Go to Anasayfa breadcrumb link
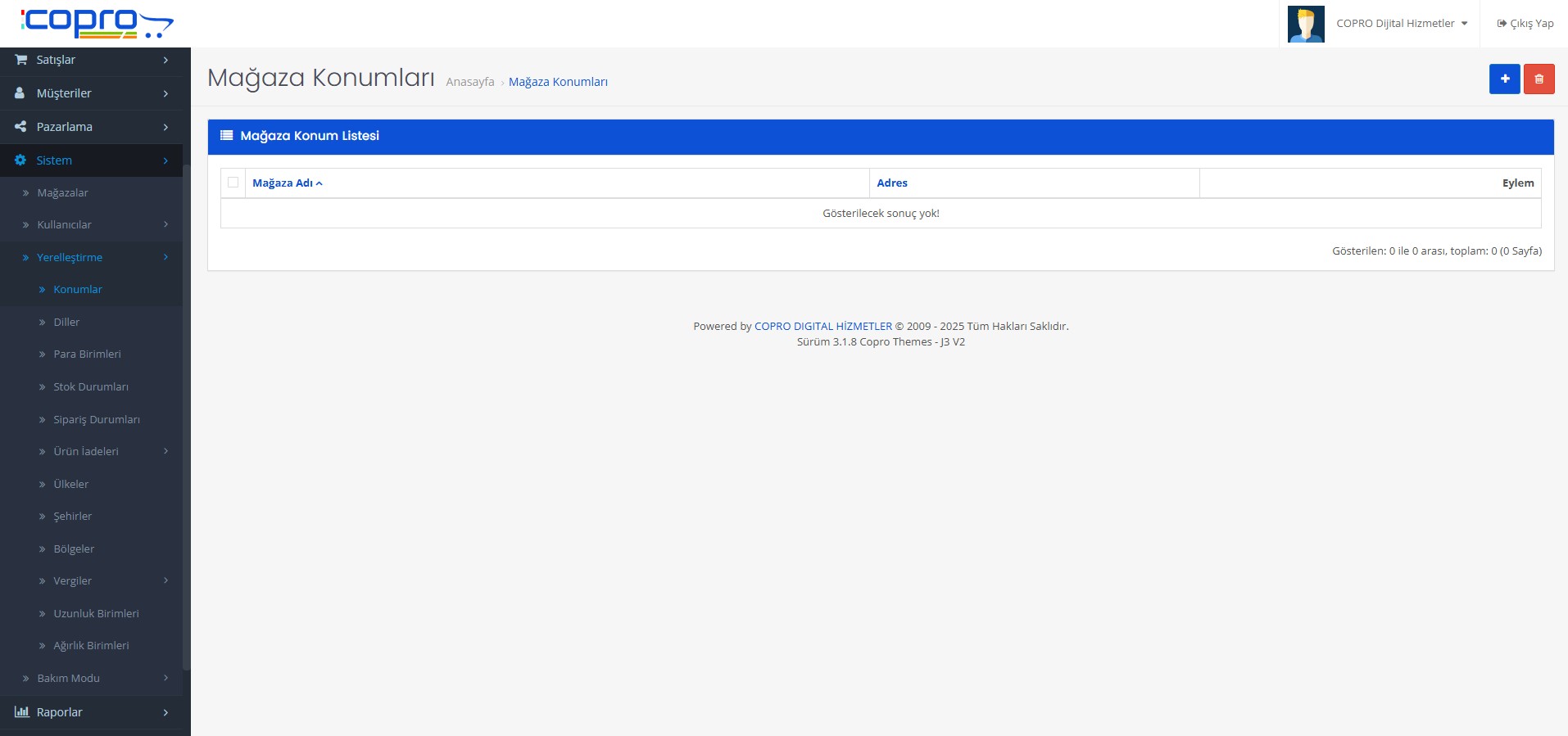This screenshot has height=736, width=1568. coord(469,82)
